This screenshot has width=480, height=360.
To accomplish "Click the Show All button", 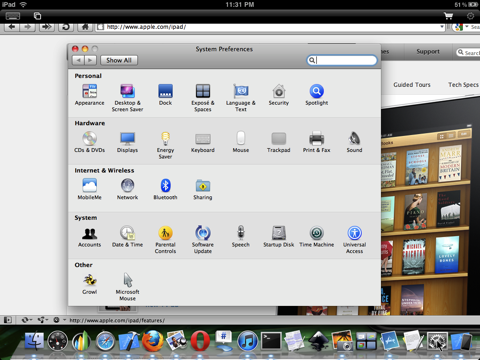I will tap(119, 60).
